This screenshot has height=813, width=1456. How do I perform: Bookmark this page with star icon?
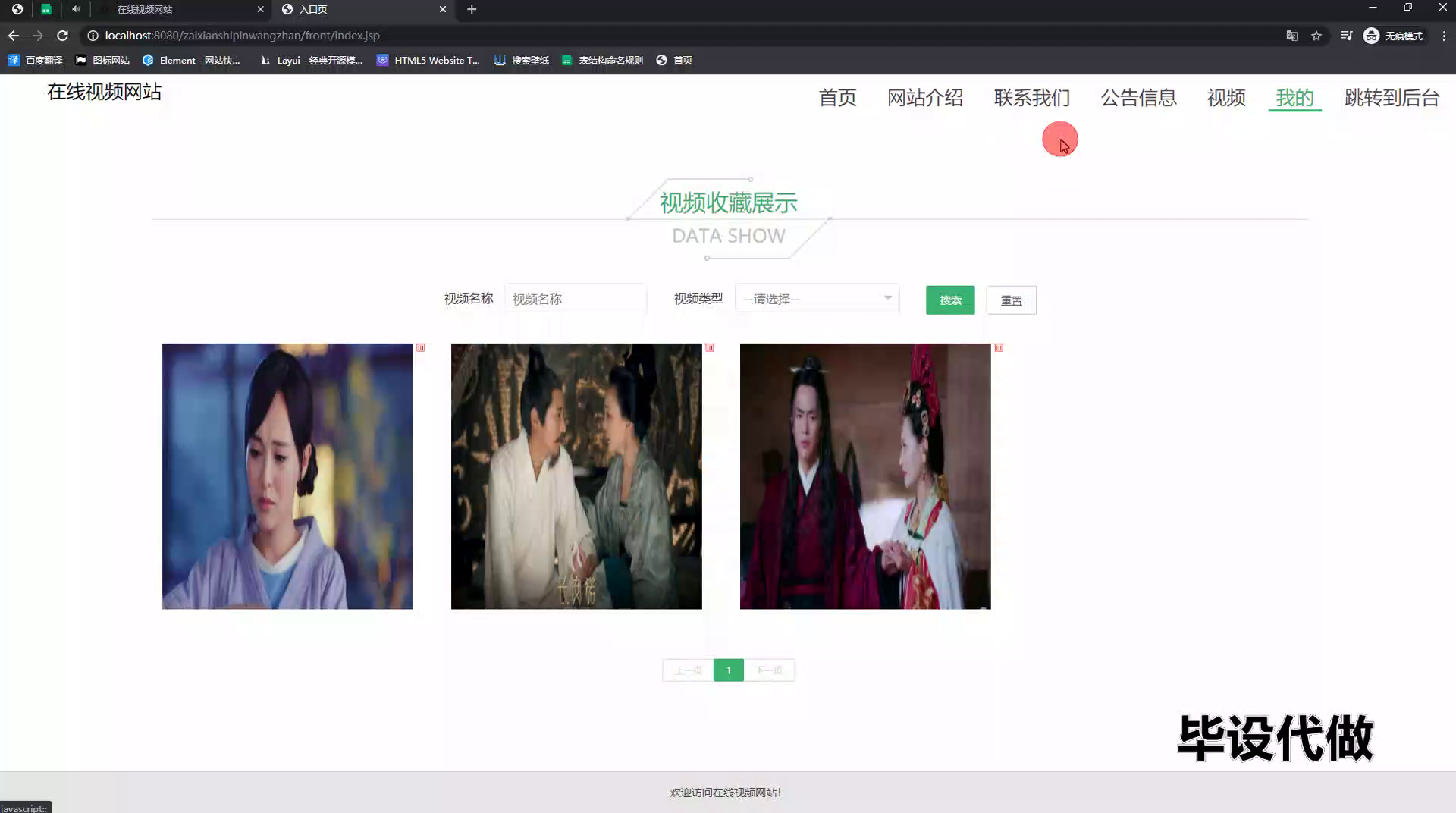(1316, 36)
